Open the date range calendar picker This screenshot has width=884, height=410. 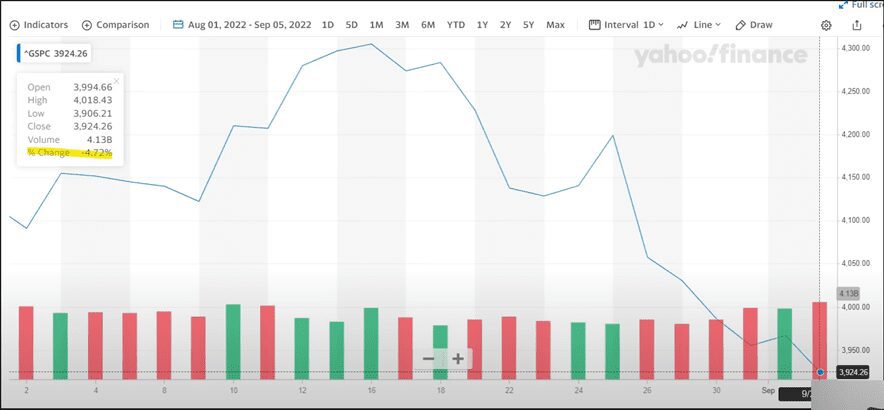click(241, 24)
